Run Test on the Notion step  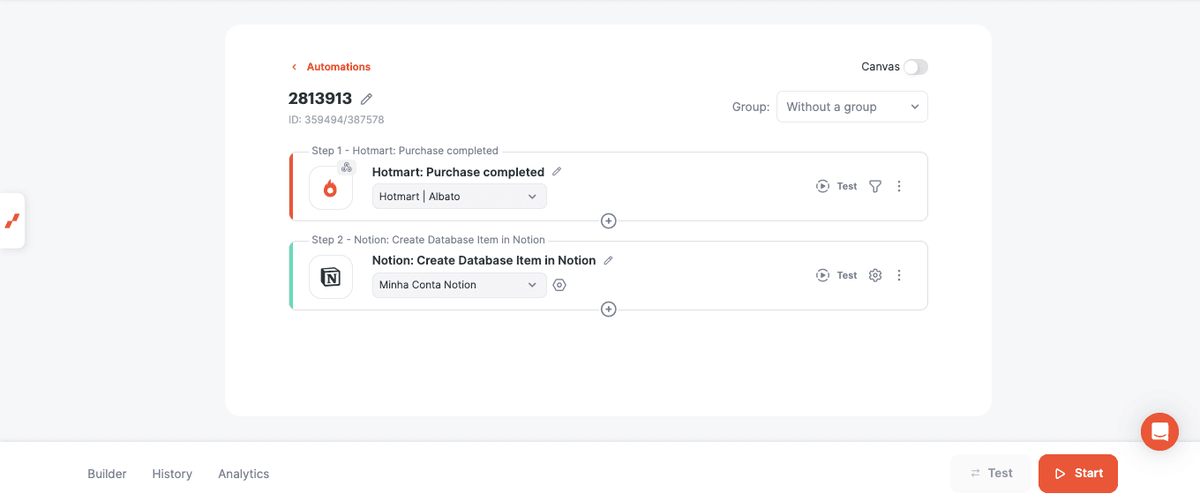tap(837, 275)
